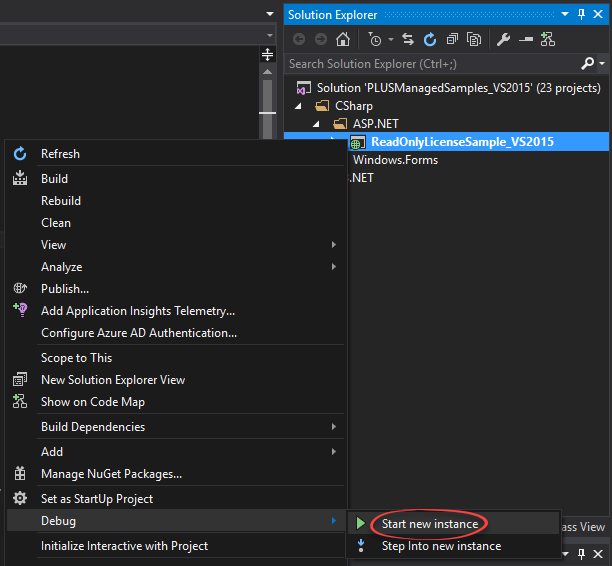This screenshot has height=566, width=612.
Task: Close the bottom docked panel
Action: pyautogui.click(x=598, y=554)
